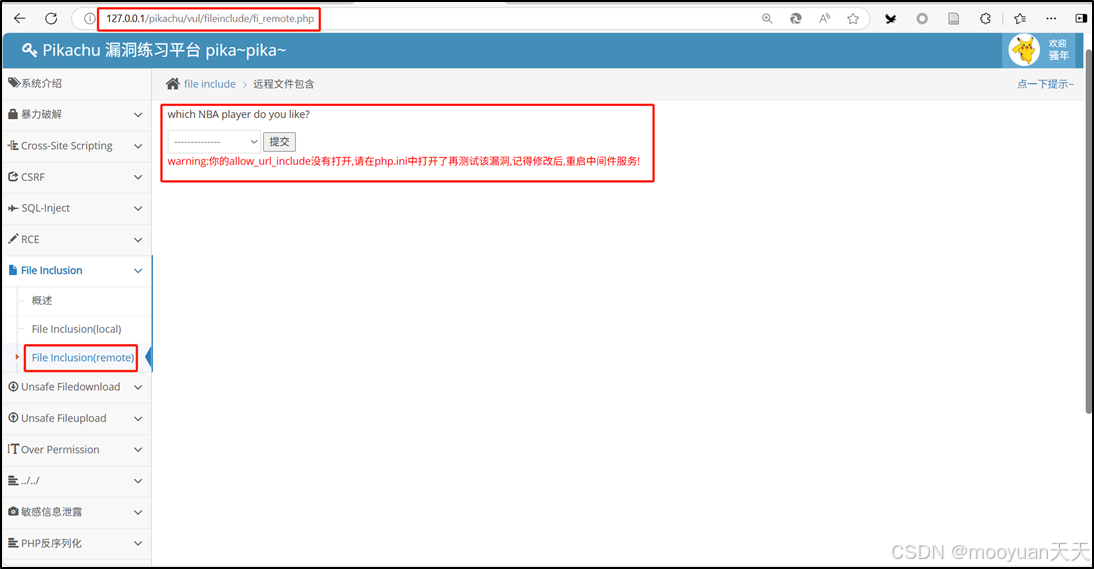Add page to favorites star icon
This screenshot has width=1094, height=569.
[853, 19]
